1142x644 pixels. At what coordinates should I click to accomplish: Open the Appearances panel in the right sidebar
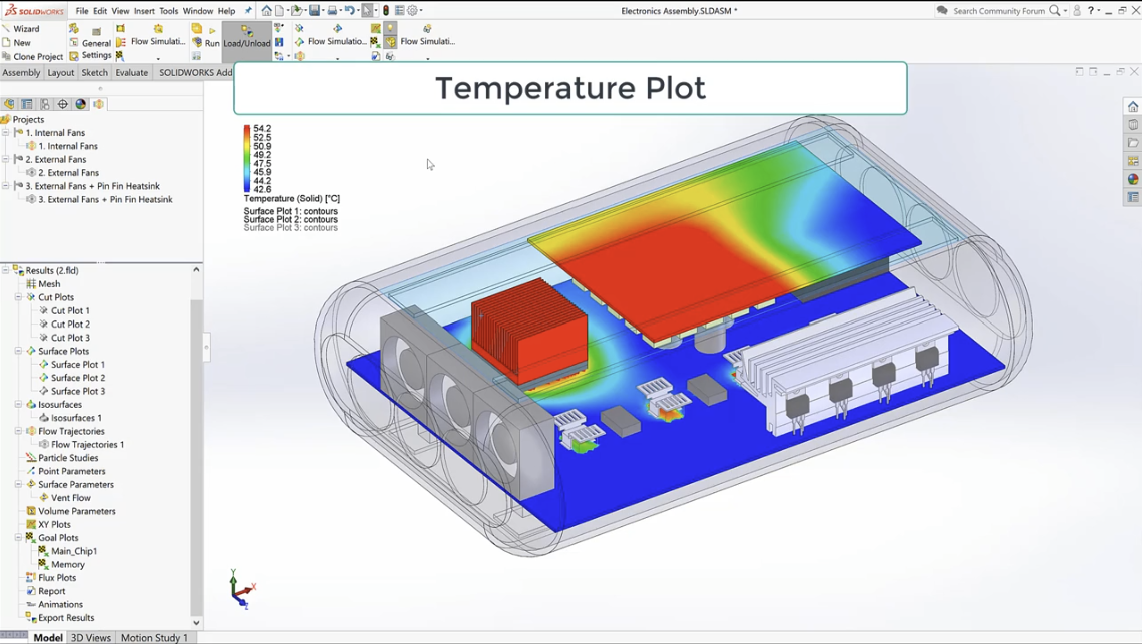click(1131, 180)
